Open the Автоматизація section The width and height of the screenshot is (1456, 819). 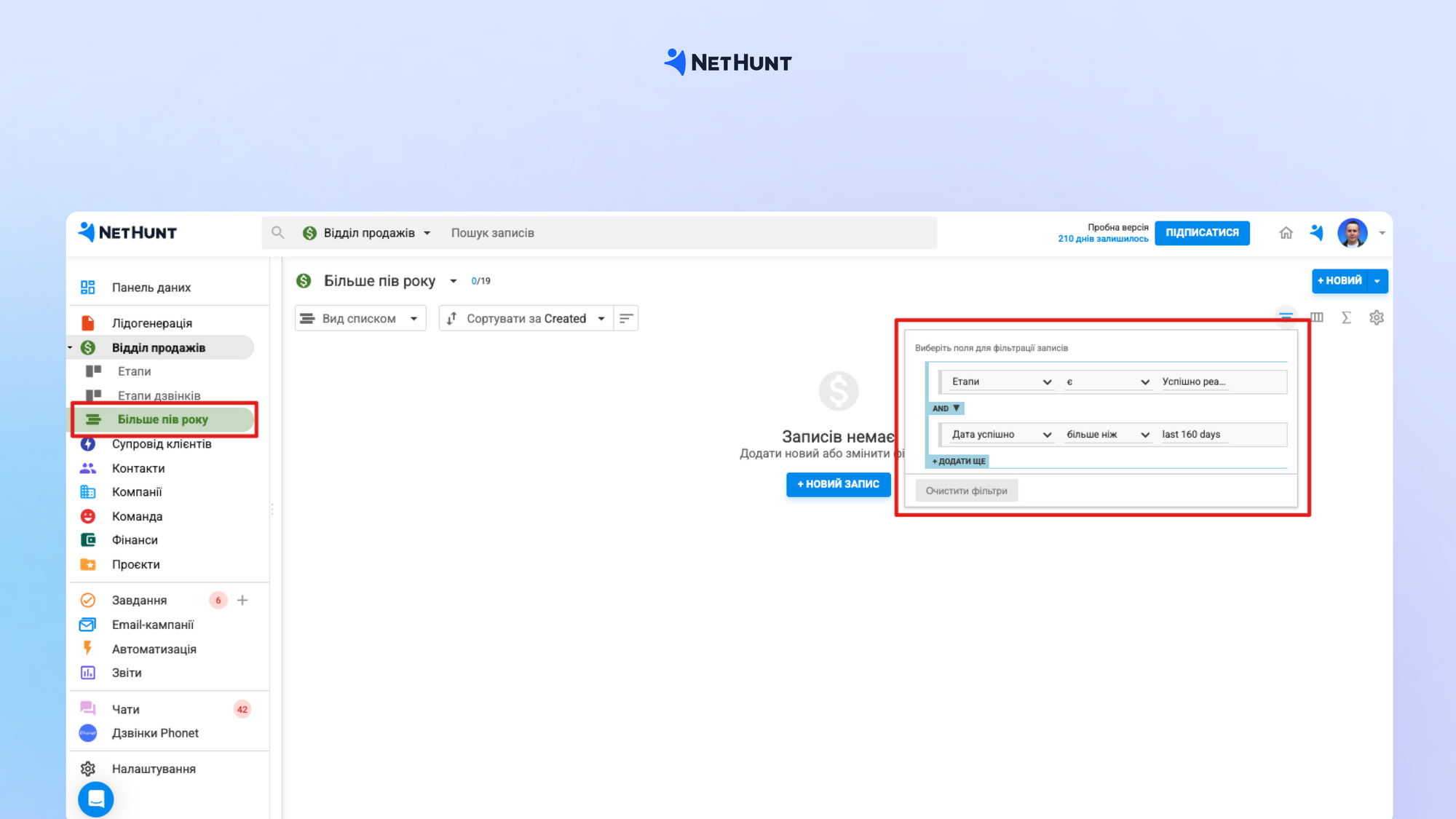coord(154,649)
